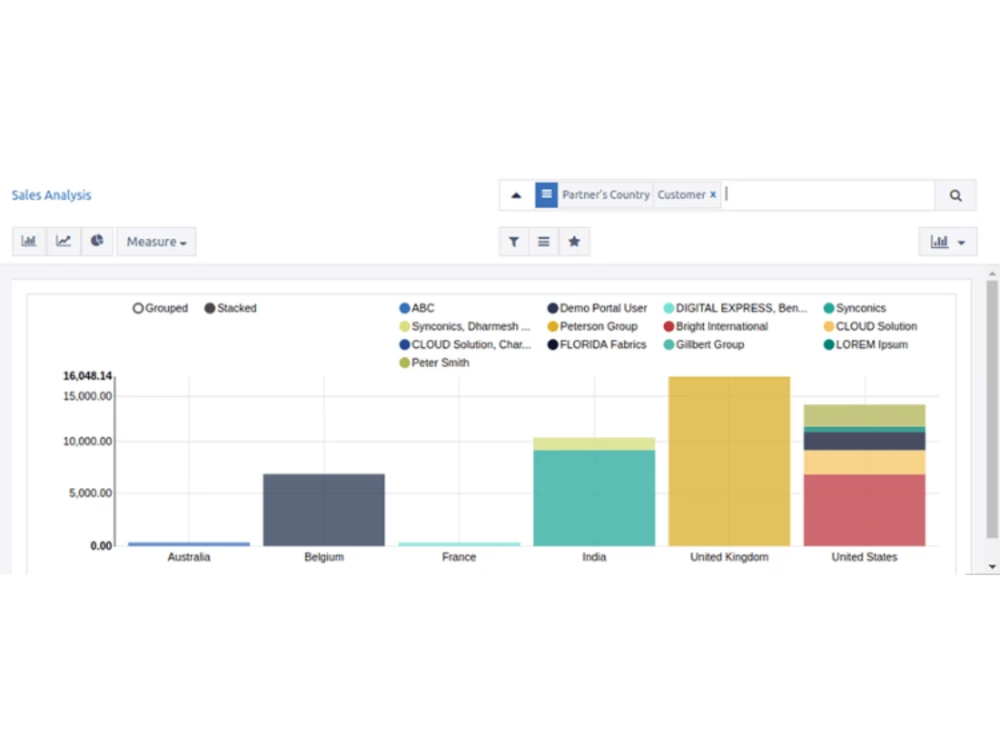This screenshot has height=751, width=1000.
Task: Click the India teal bar segment
Action: coord(594,498)
